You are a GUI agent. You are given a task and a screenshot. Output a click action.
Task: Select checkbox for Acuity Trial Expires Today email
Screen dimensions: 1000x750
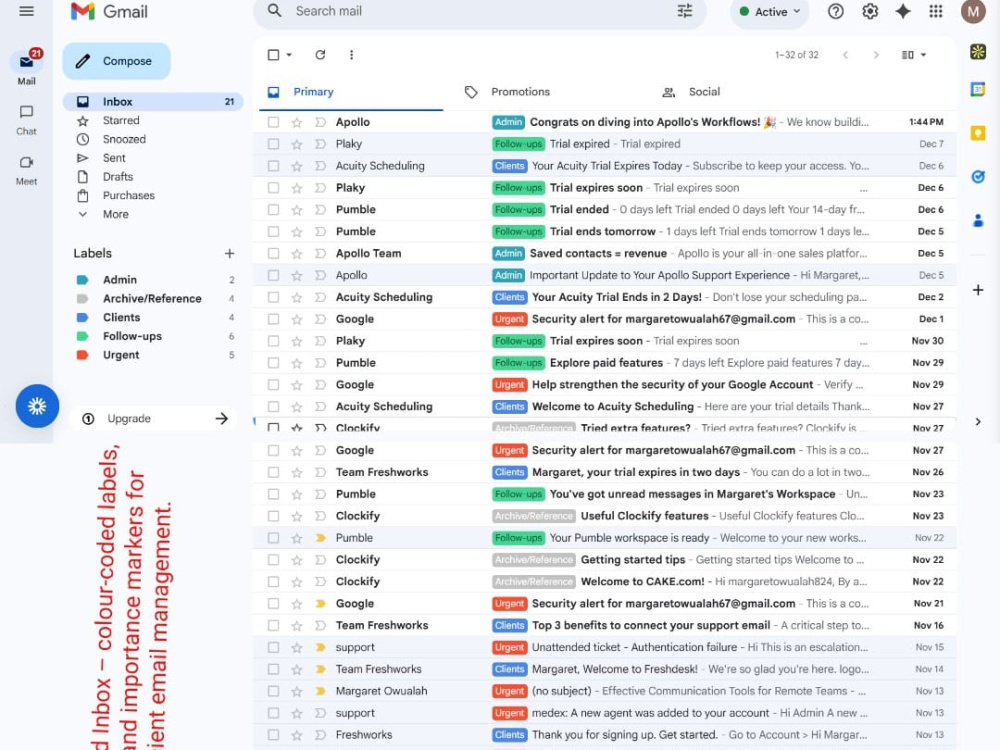274,166
